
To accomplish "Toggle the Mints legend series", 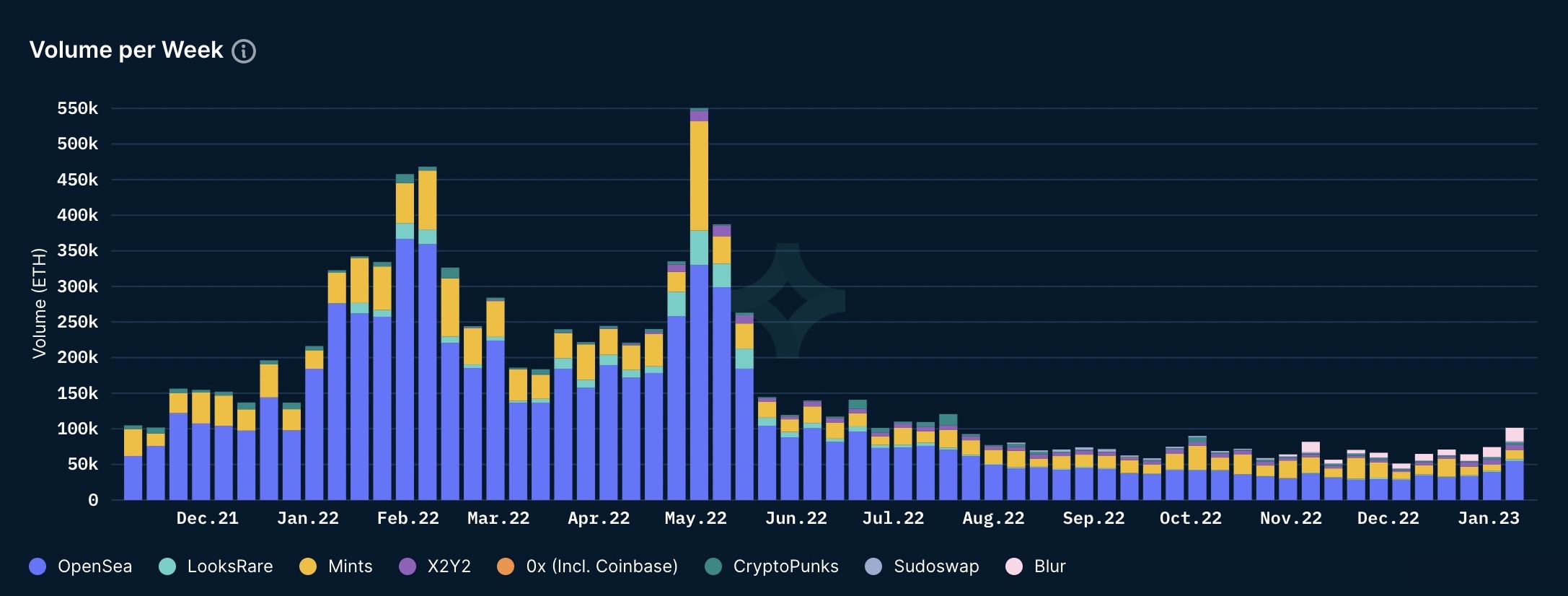I will [335, 566].
